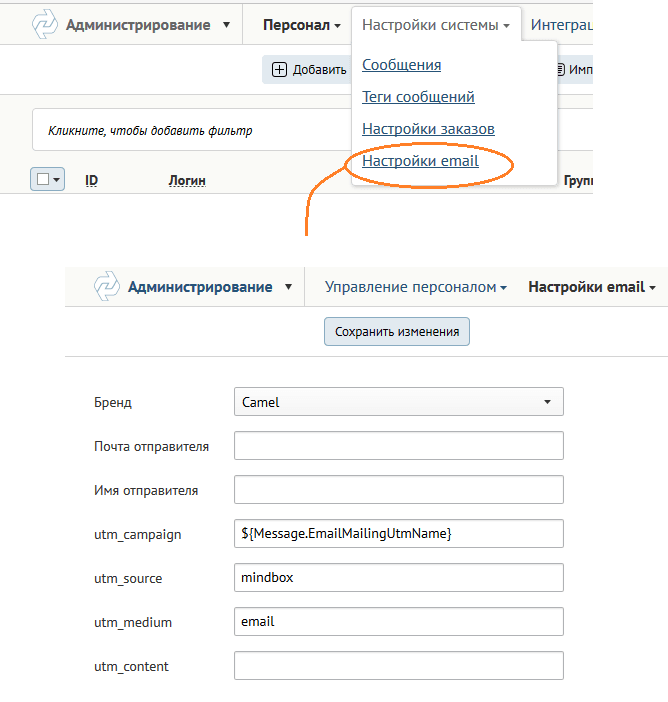Click the lower Администрирование logo icon
The height and width of the screenshot is (702, 668).
[x=107, y=286]
